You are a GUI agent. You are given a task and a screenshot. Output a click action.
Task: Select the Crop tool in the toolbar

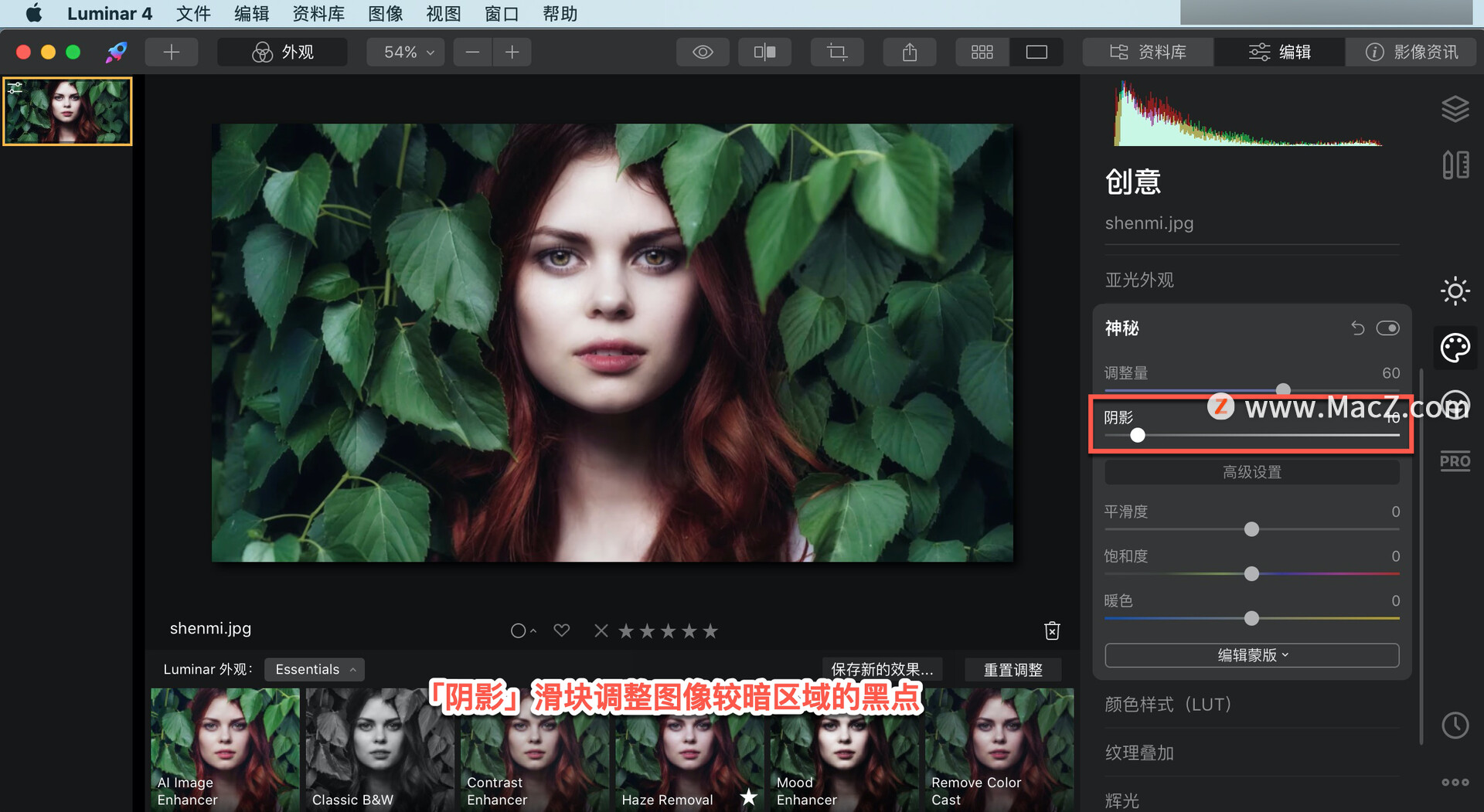click(837, 52)
